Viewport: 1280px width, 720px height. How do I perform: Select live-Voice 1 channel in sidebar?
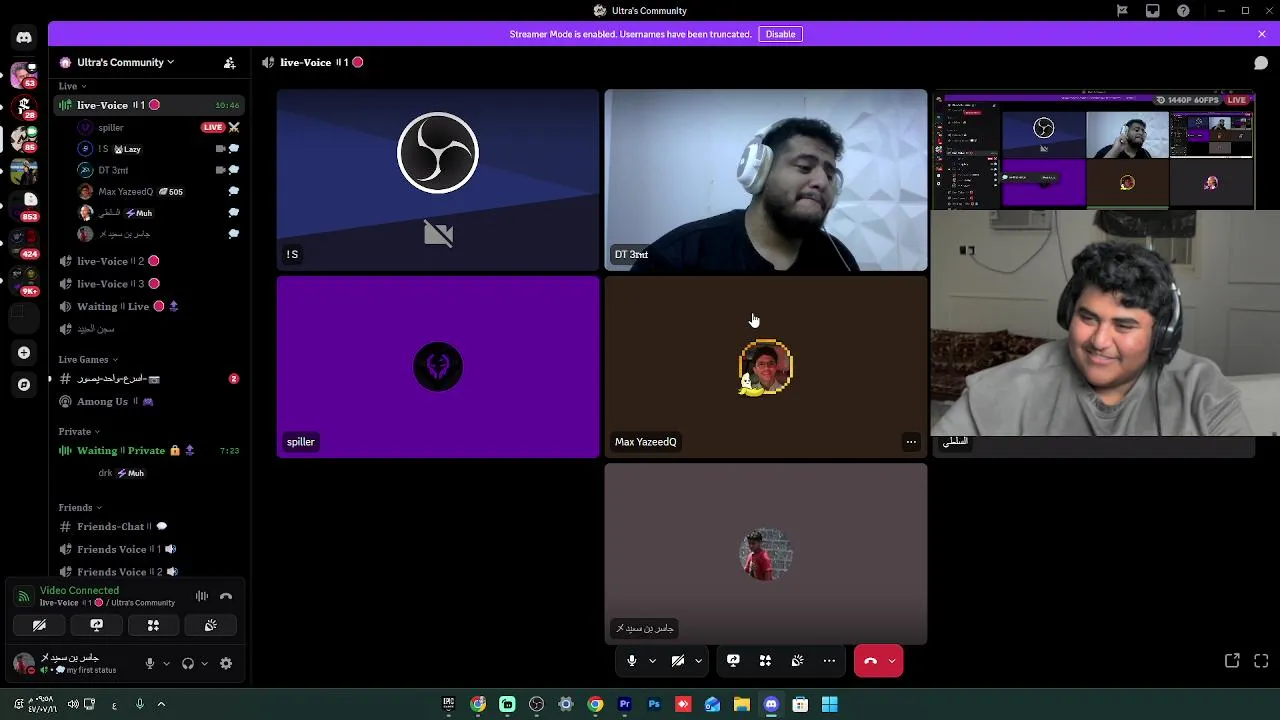pos(149,105)
